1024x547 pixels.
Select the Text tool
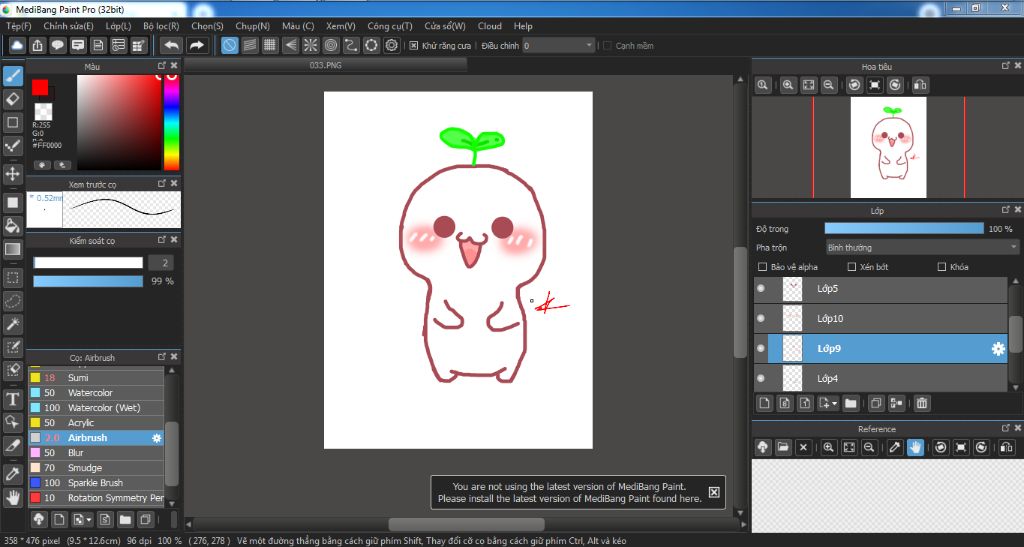coord(12,398)
